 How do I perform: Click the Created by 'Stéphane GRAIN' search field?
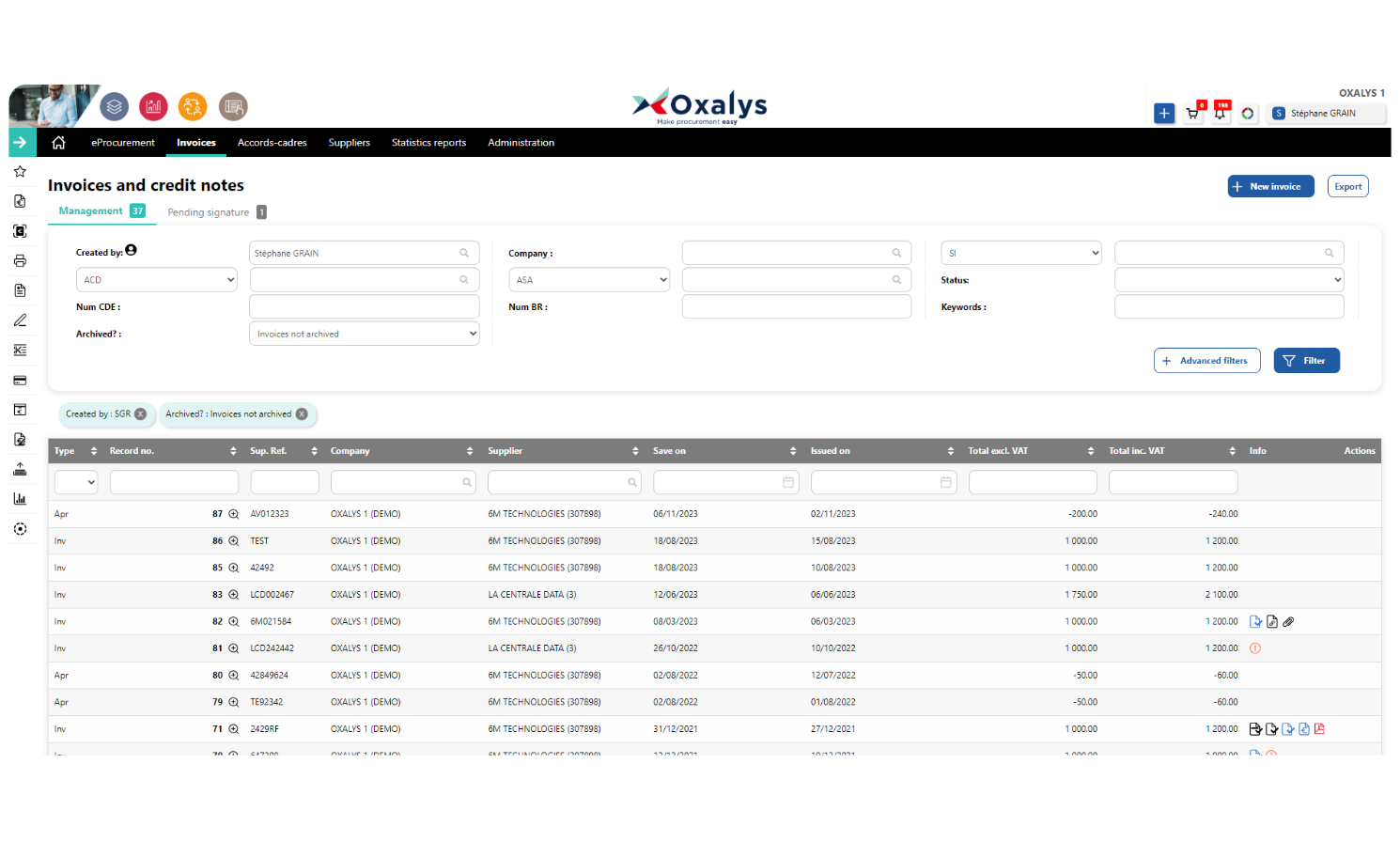(x=365, y=253)
